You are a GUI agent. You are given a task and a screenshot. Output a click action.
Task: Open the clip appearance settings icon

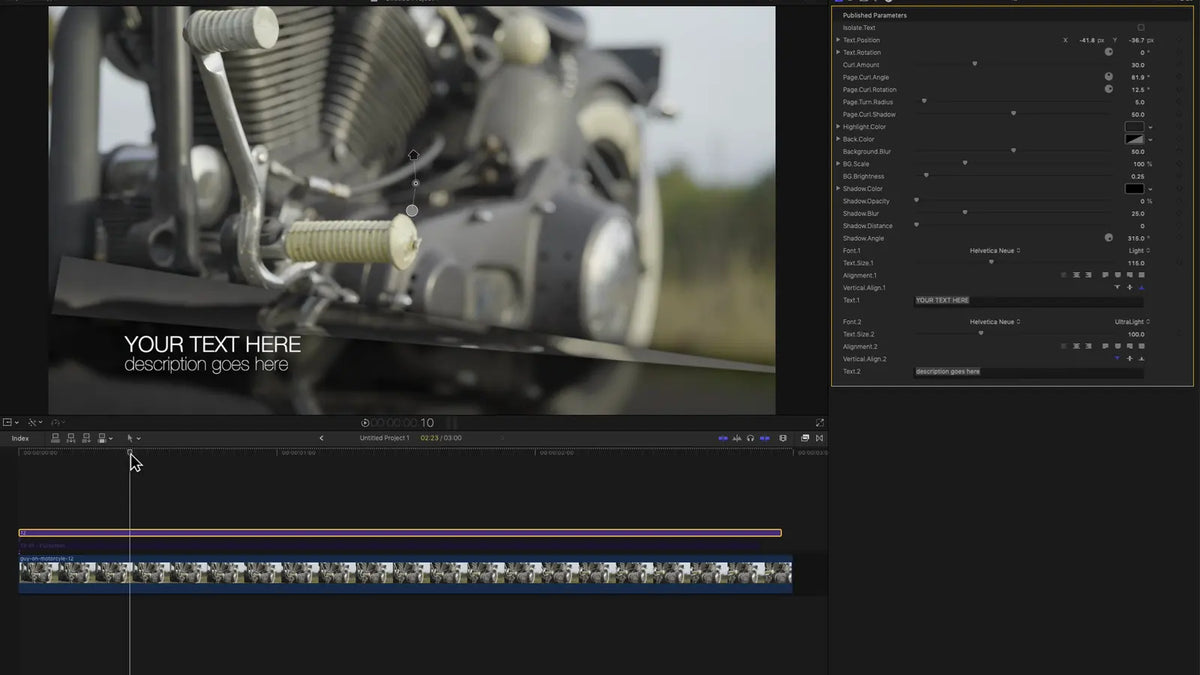[783, 438]
